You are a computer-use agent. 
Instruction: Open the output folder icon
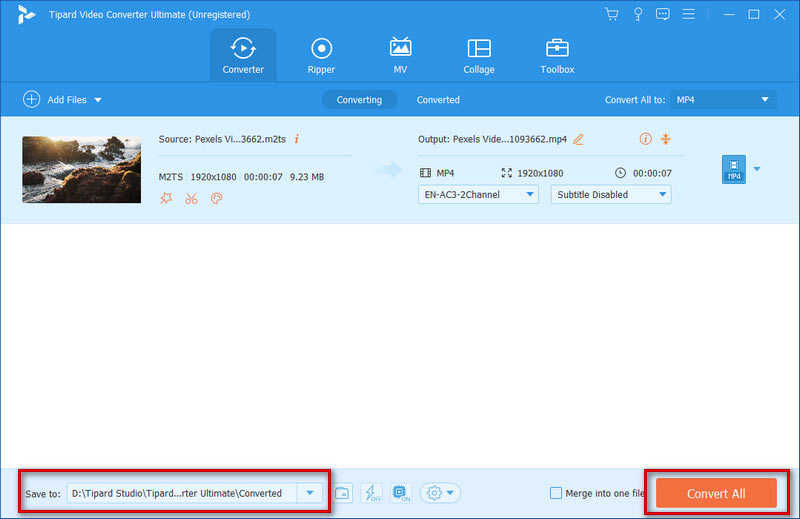pos(342,493)
